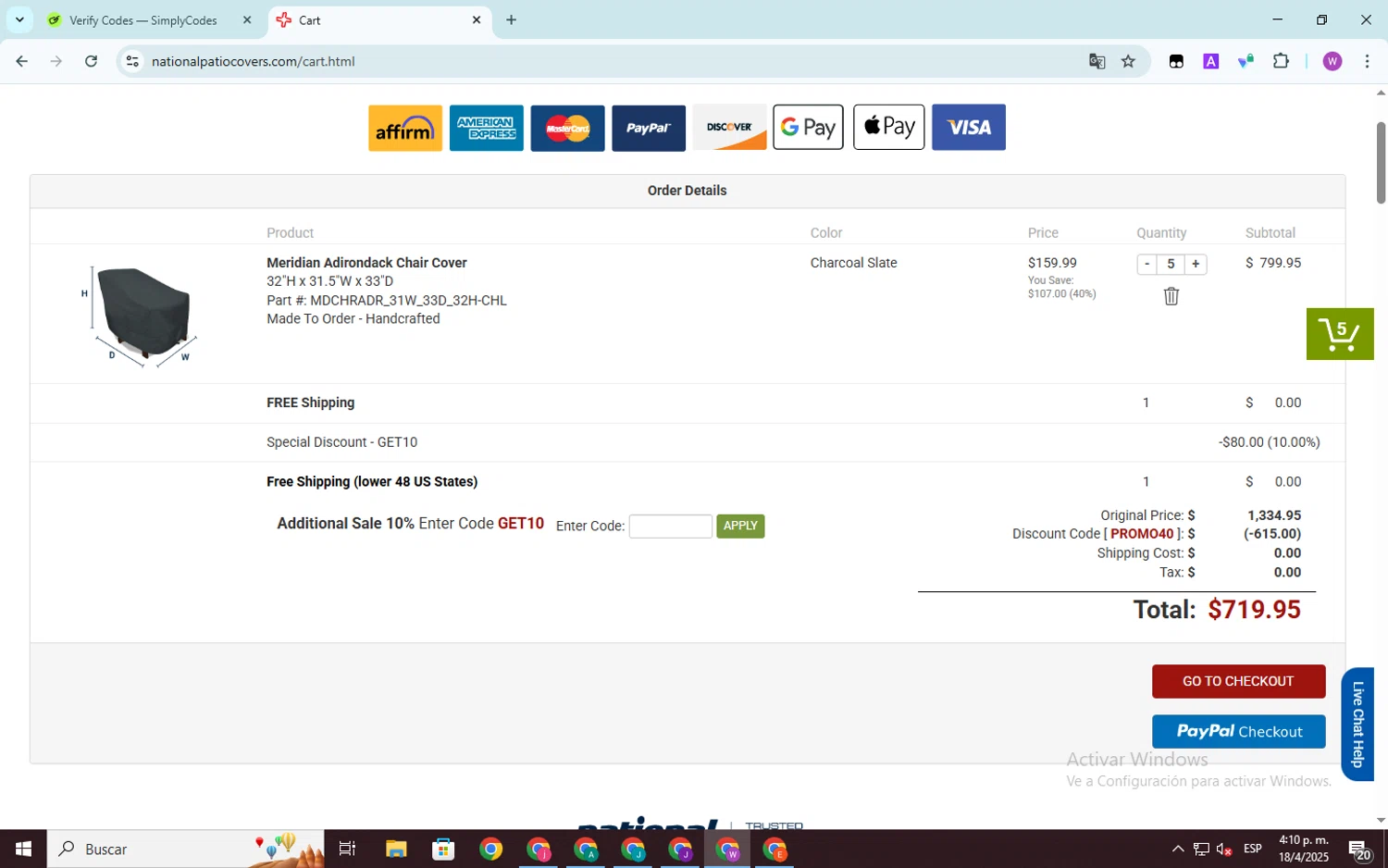Open the purple A extension icon
This screenshot has width=1388, height=868.
[1210, 61]
